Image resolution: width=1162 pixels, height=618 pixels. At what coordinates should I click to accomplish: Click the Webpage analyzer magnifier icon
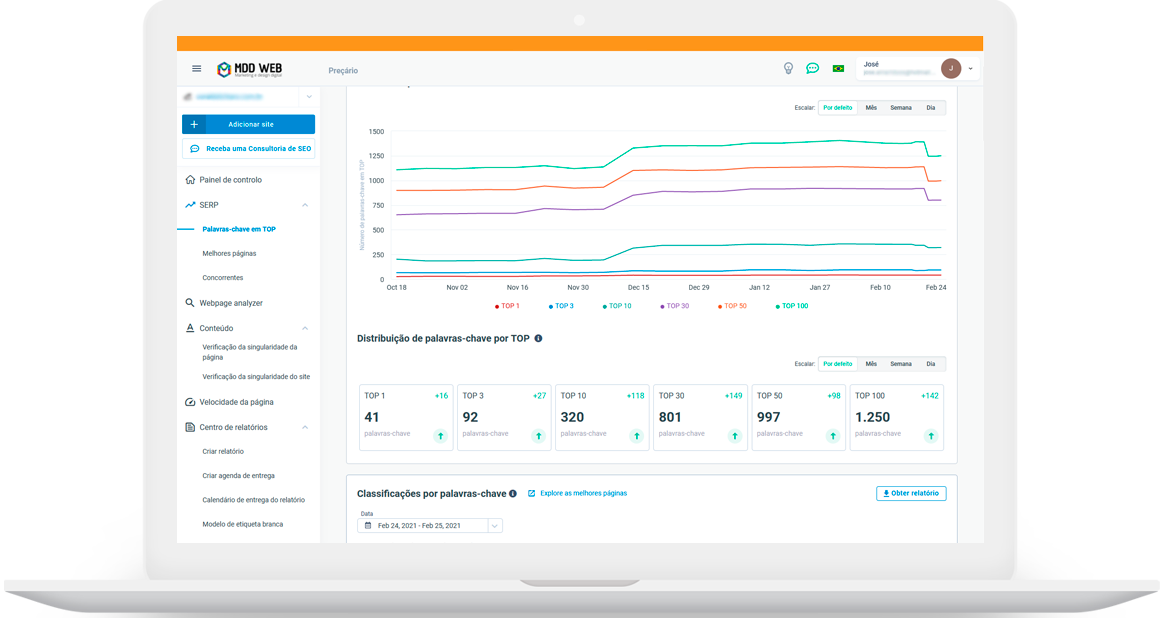[x=190, y=303]
